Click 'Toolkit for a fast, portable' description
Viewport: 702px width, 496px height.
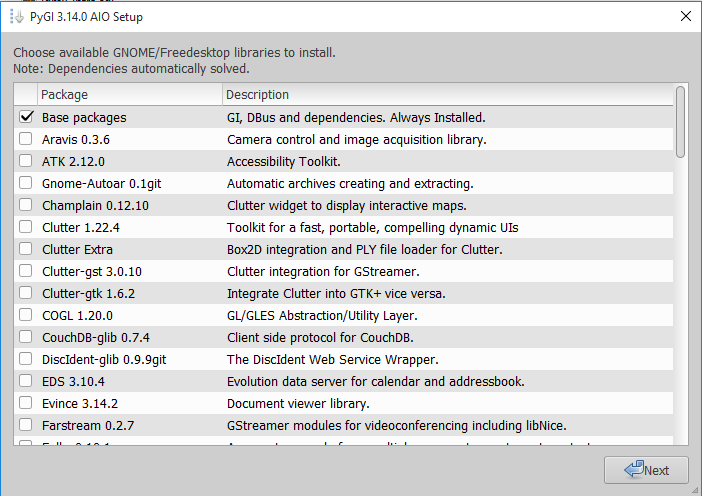coord(372,228)
